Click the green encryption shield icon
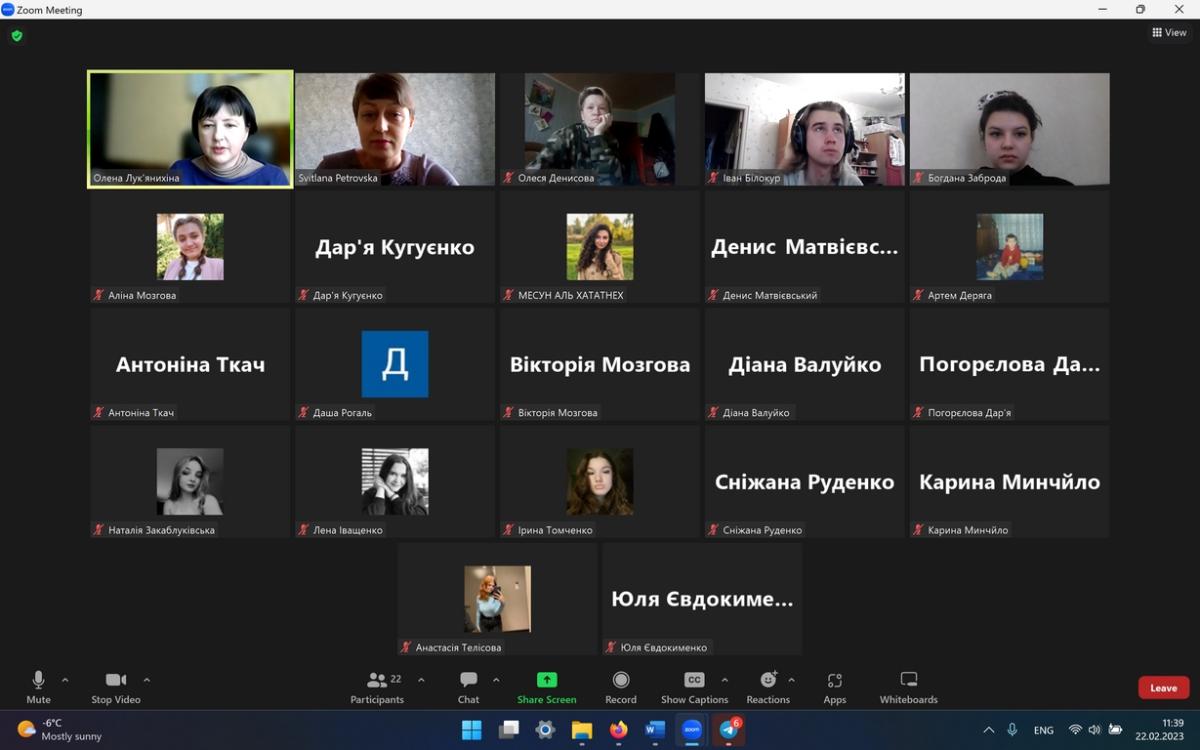The width and height of the screenshot is (1200, 750). 17,36
